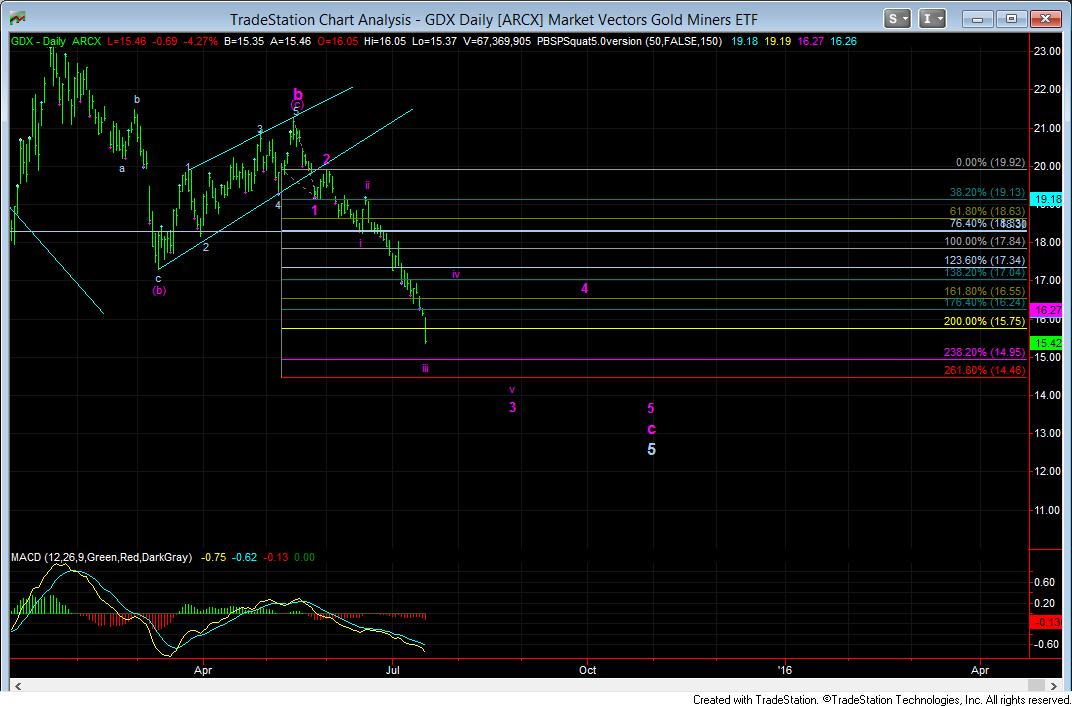Click the green 15.42 last price marker
This screenshot has height=706, width=1072.
tap(1049, 342)
